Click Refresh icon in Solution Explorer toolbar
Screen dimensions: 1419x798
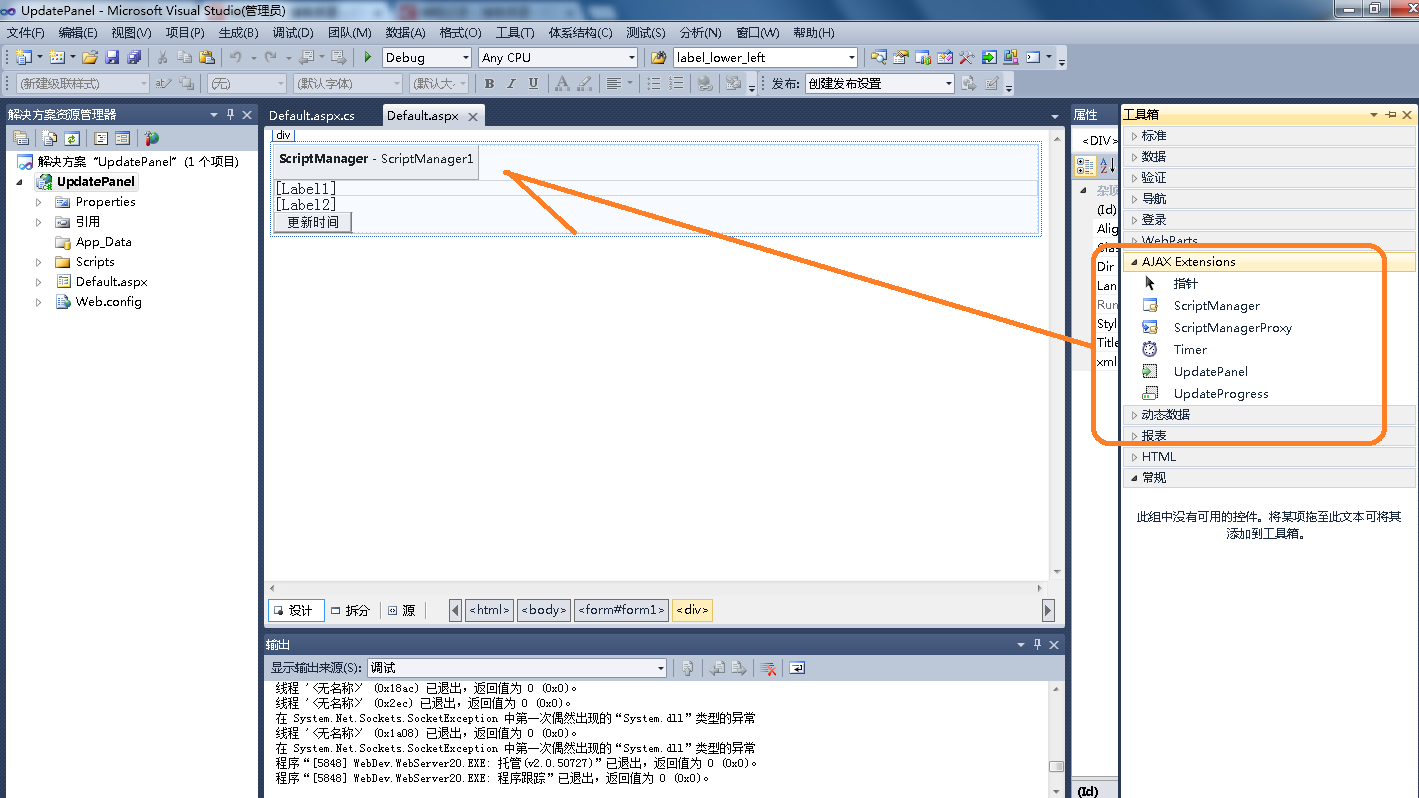(x=72, y=139)
